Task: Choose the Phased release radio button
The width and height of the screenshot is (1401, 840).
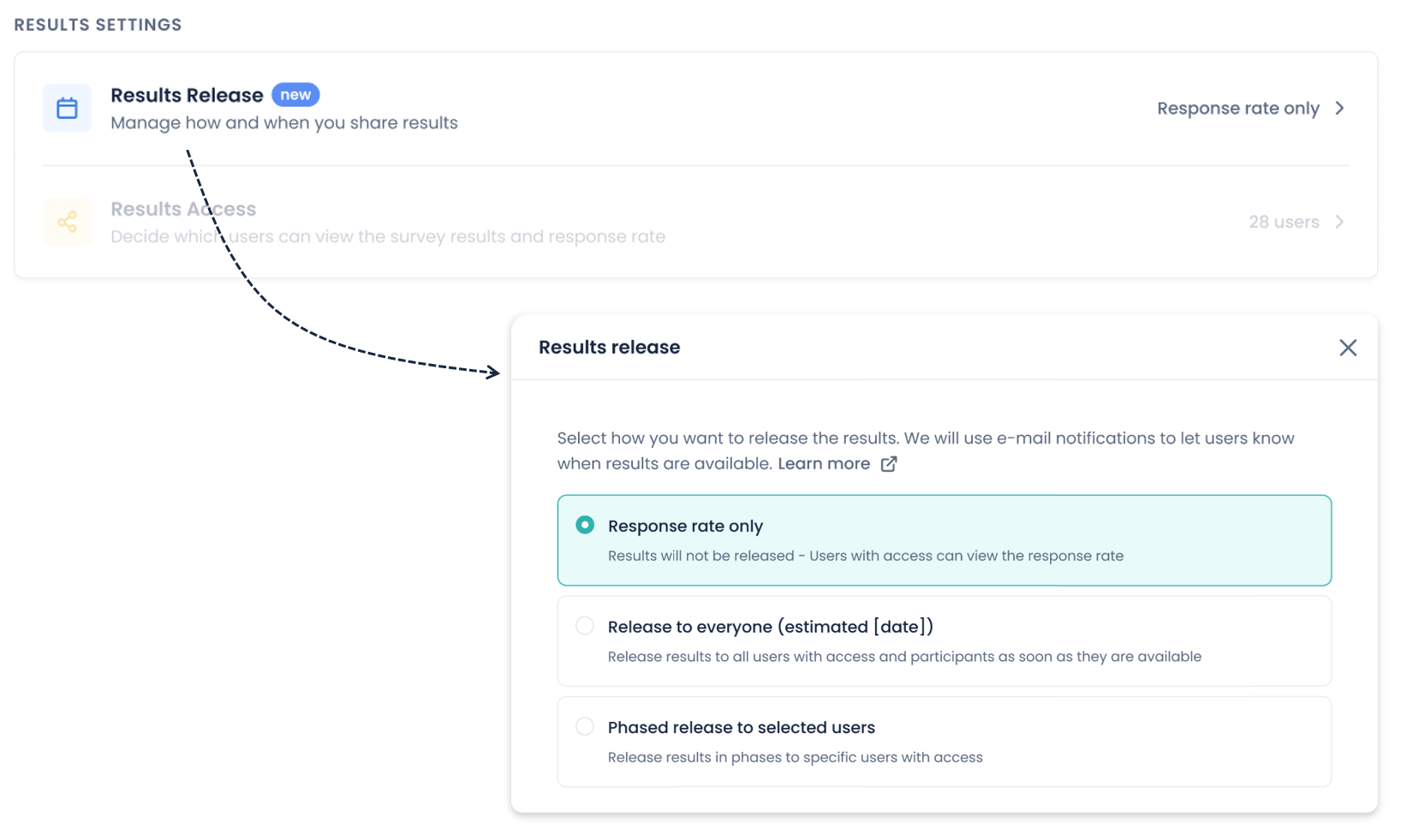Action: (585, 727)
